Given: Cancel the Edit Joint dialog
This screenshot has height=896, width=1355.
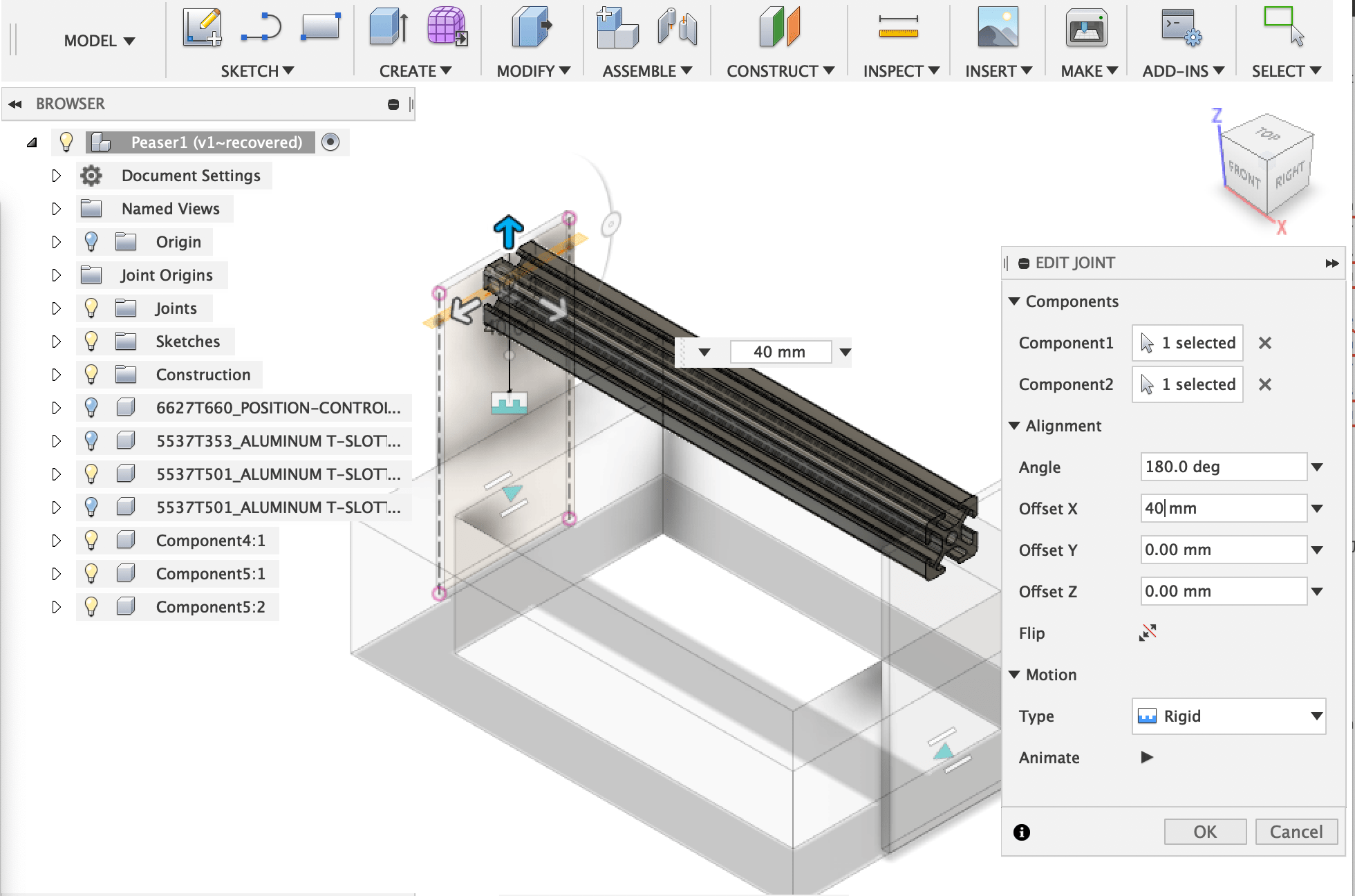Looking at the screenshot, I should pos(1296,832).
